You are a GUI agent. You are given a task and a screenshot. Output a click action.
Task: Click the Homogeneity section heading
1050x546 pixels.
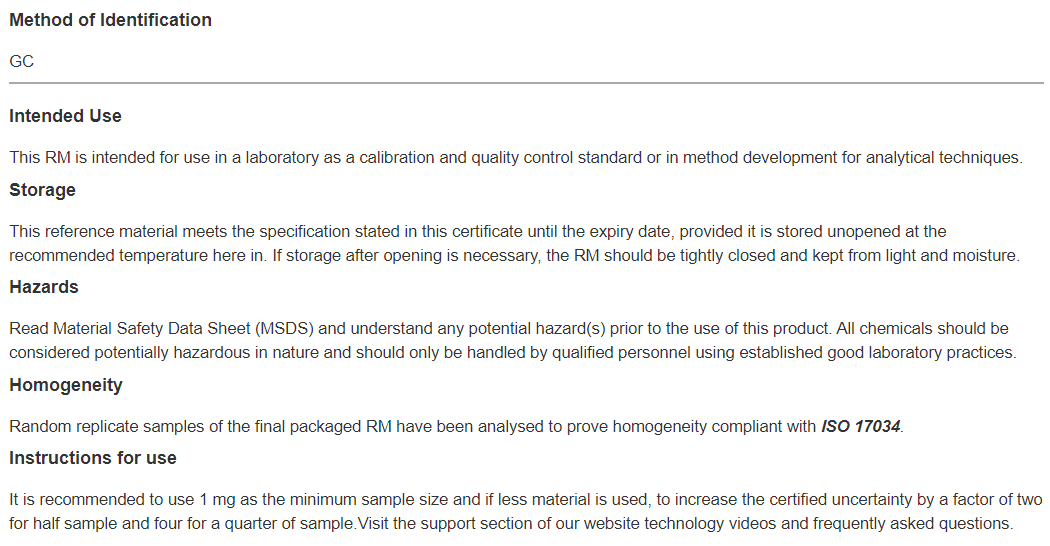pyautogui.click(x=66, y=385)
